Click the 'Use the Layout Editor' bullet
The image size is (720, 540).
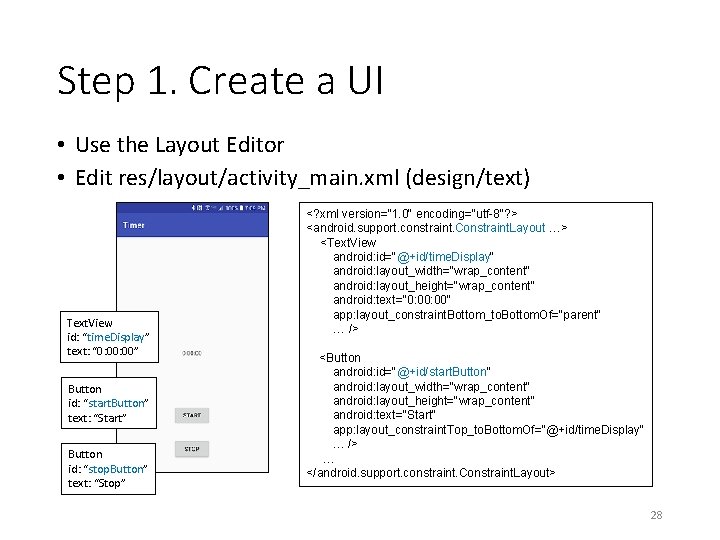point(180,145)
